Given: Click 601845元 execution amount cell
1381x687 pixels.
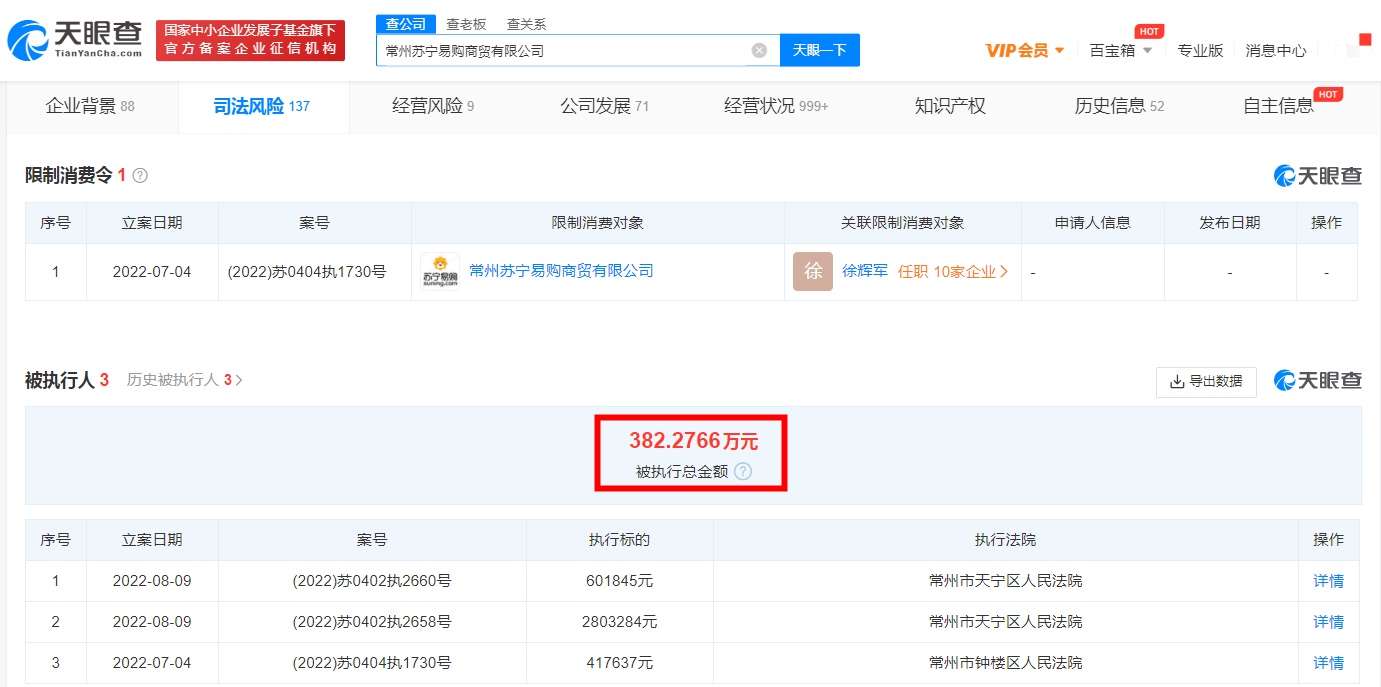Looking at the screenshot, I should pyautogui.click(x=620, y=581).
